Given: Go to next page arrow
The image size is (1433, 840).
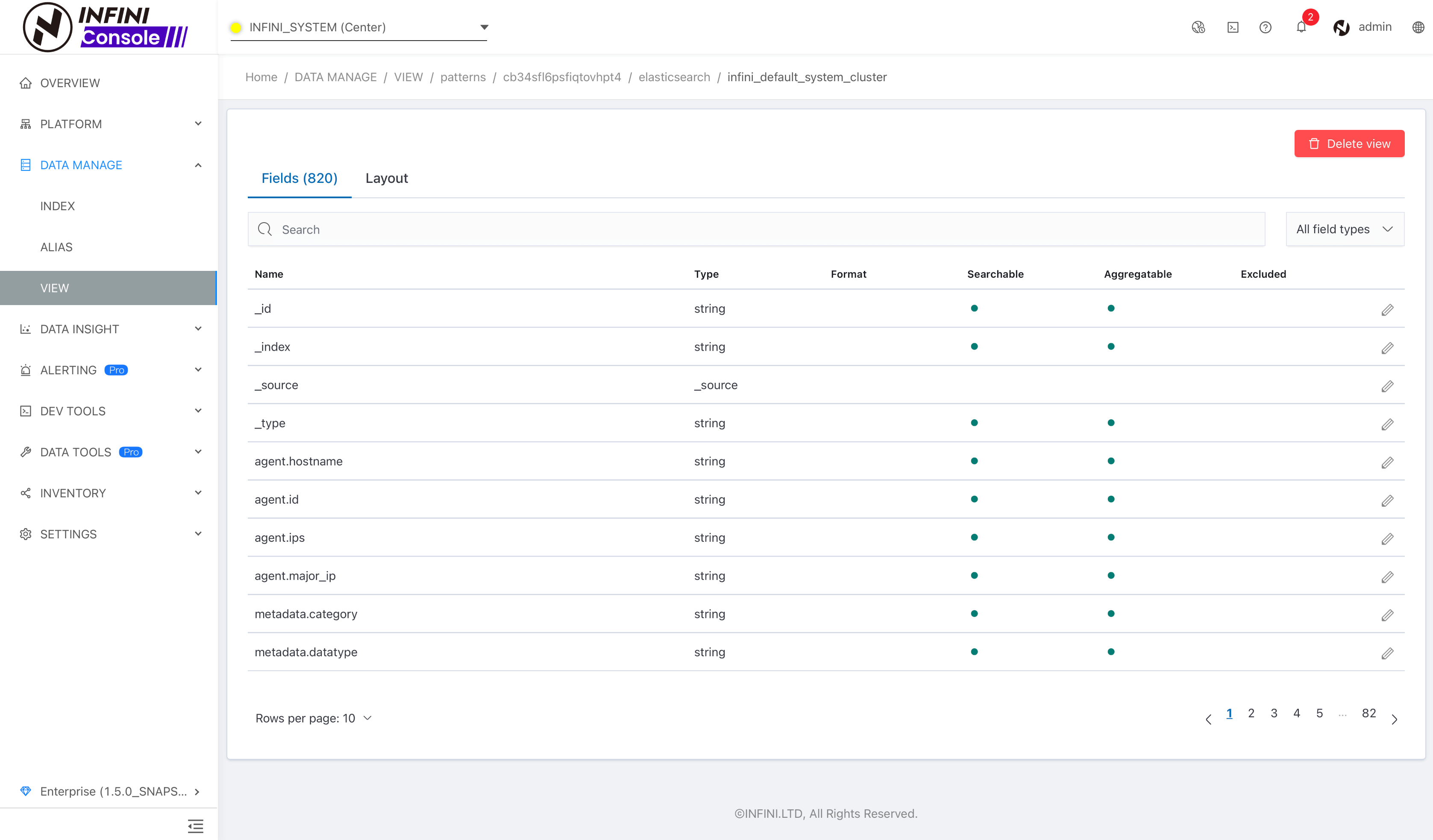Looking at the screenshot, I should [x=1394, y=719].
